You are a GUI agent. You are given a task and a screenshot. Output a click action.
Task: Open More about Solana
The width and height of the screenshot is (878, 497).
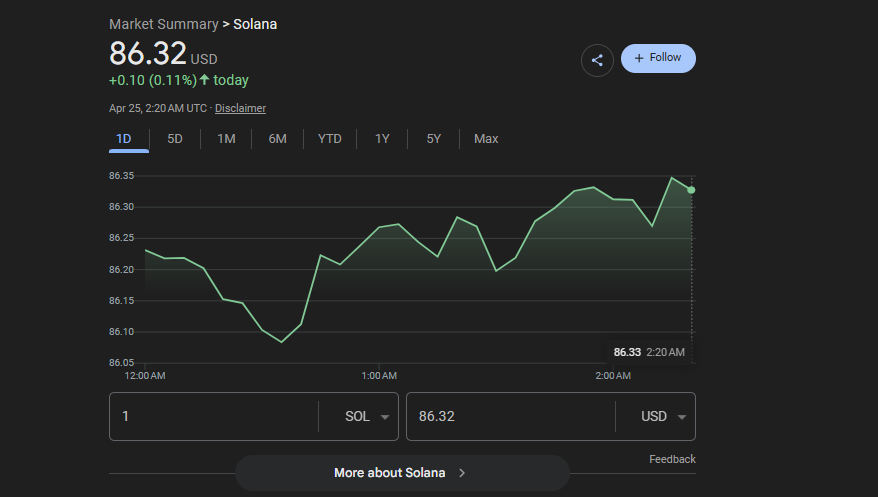[x=401, y=473]
